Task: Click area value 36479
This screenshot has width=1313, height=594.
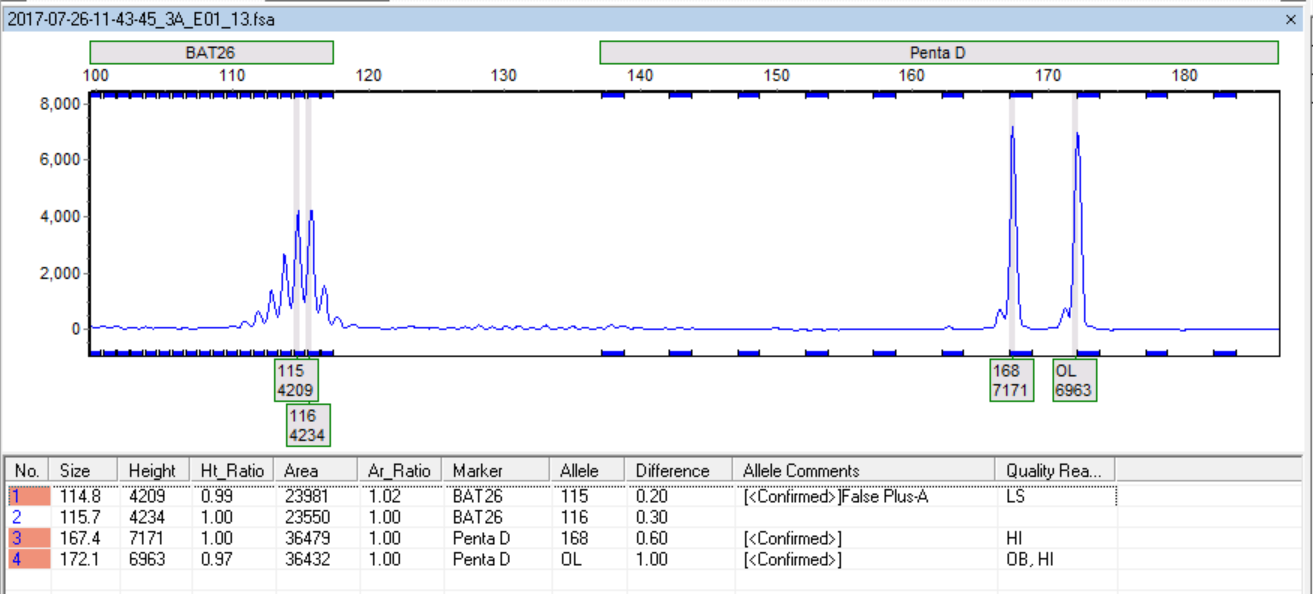Action: tap(306, 538)
